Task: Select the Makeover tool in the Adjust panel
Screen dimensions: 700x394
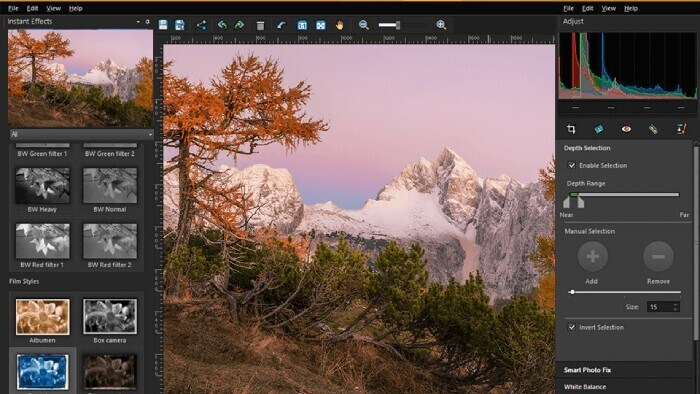Action: [653, 129]
